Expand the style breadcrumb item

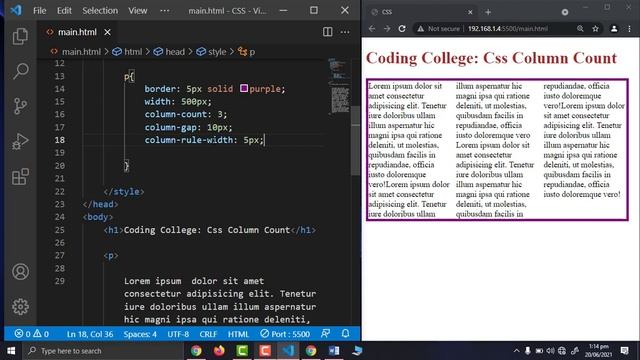(211, 52)
